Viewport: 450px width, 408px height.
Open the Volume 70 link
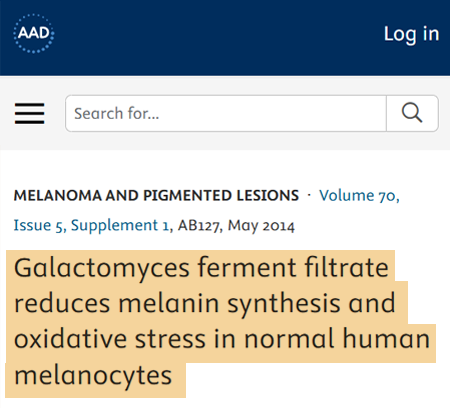pyautogui.click(x=359, y=195)
